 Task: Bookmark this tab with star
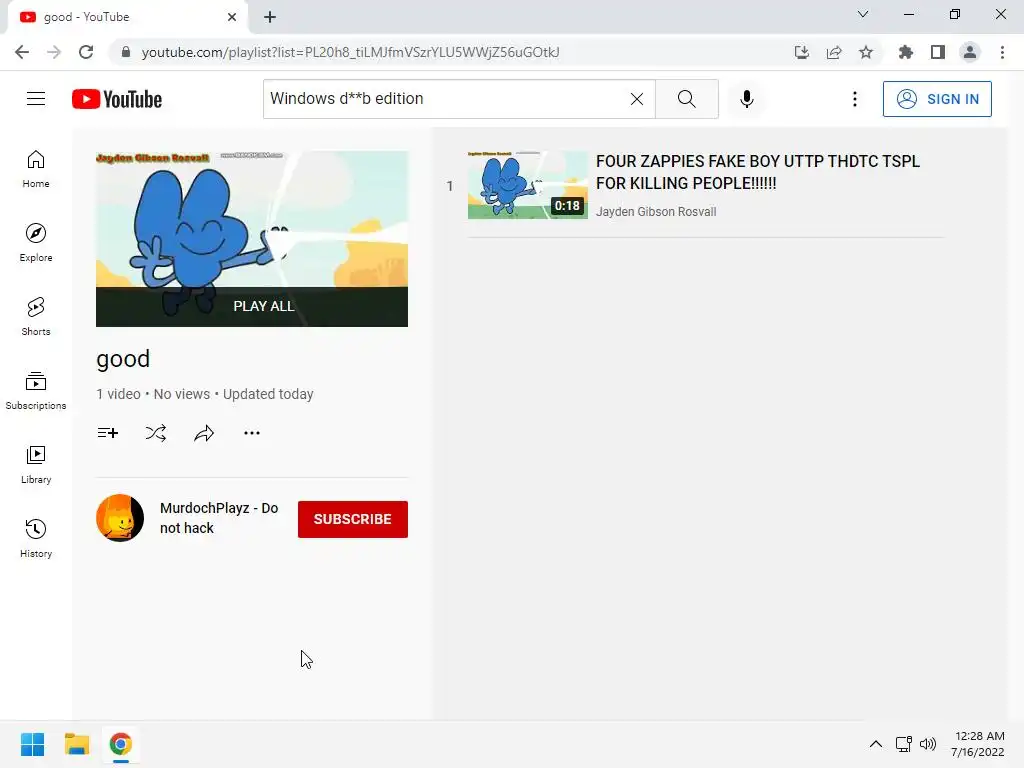866,52
